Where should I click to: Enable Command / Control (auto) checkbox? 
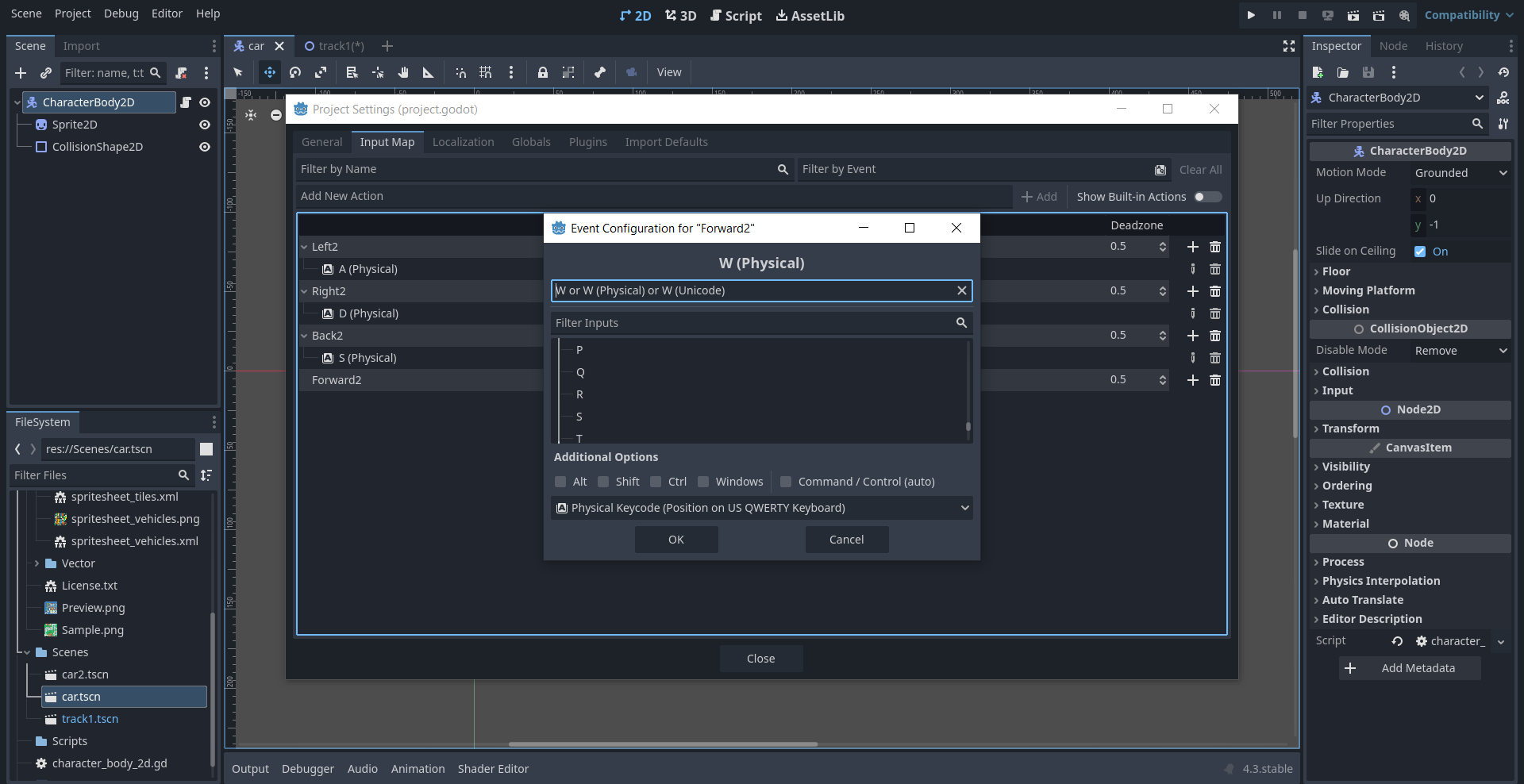786,482
